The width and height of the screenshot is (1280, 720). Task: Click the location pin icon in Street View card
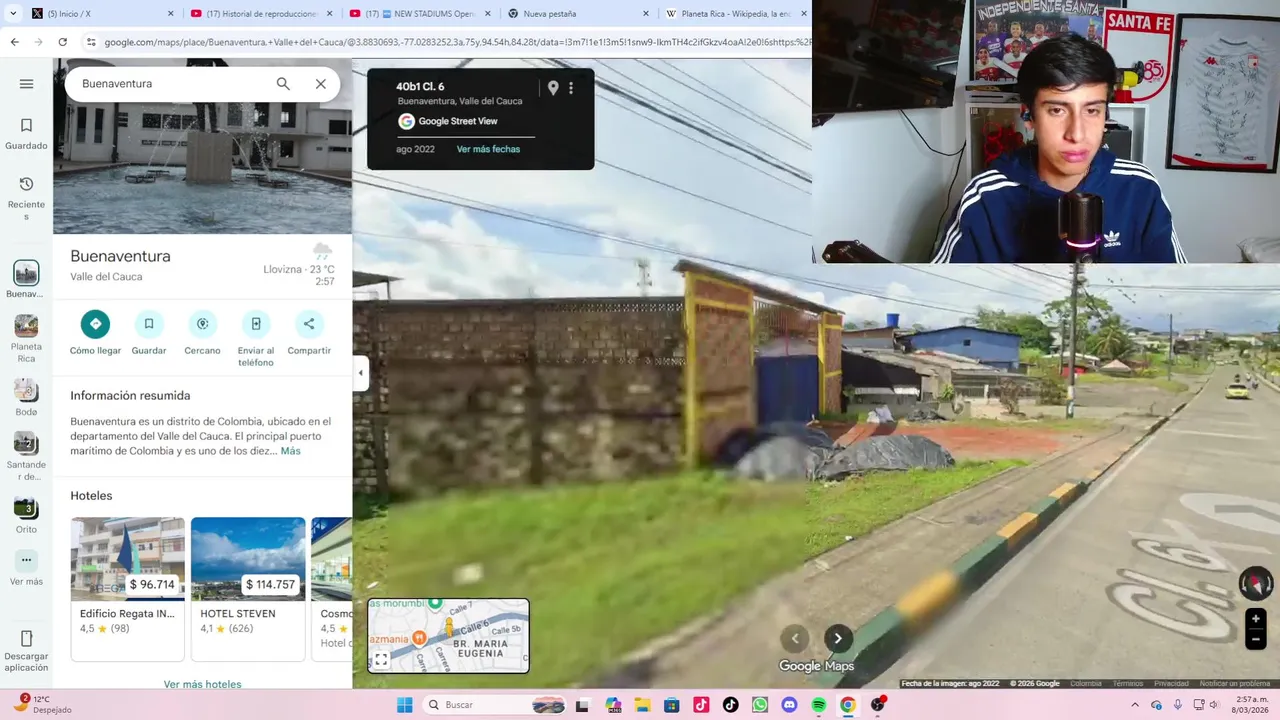click(x=553, y=88)
